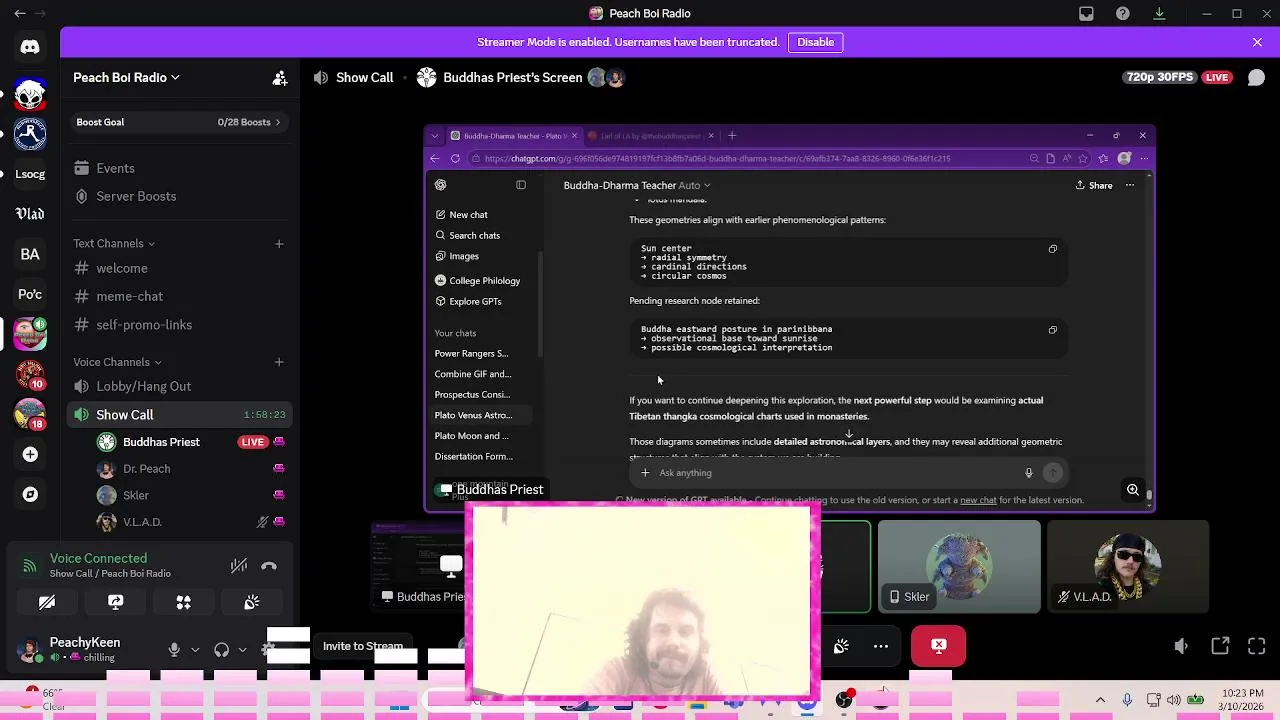Open the chat bubble icon near LIVE badge
This screenshot has width=1280, height=720.
pyautogui.click(x=1256, y=78)
